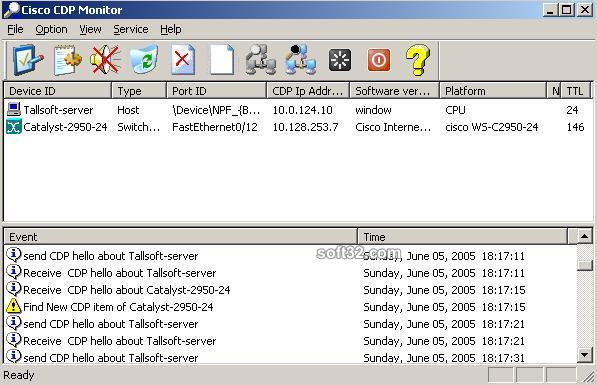Select the Tallsoft-server device row
This screenshot has height=385, width=597.
(x=298, y=110)
